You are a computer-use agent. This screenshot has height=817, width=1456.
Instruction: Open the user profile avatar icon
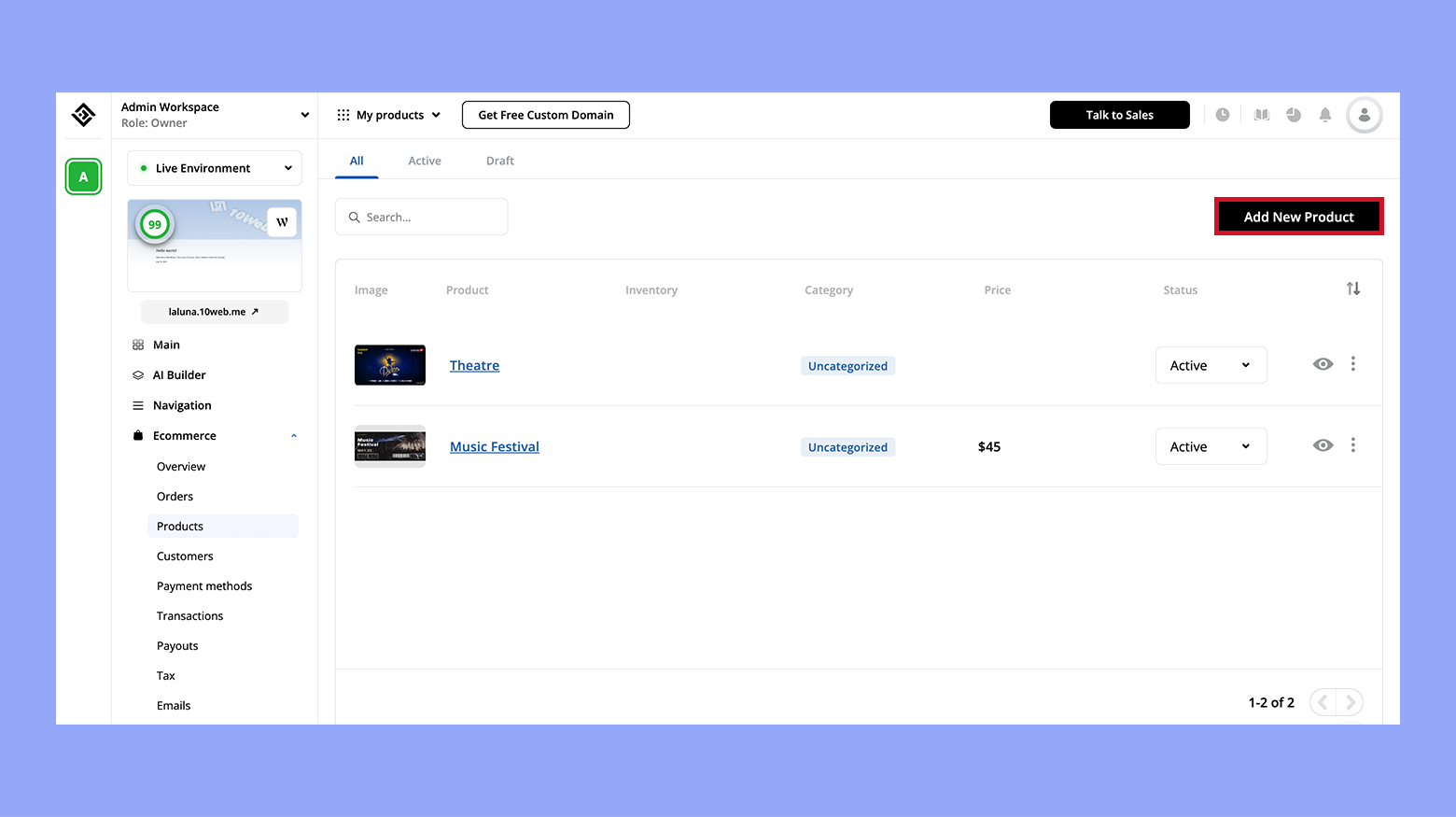1364,114
